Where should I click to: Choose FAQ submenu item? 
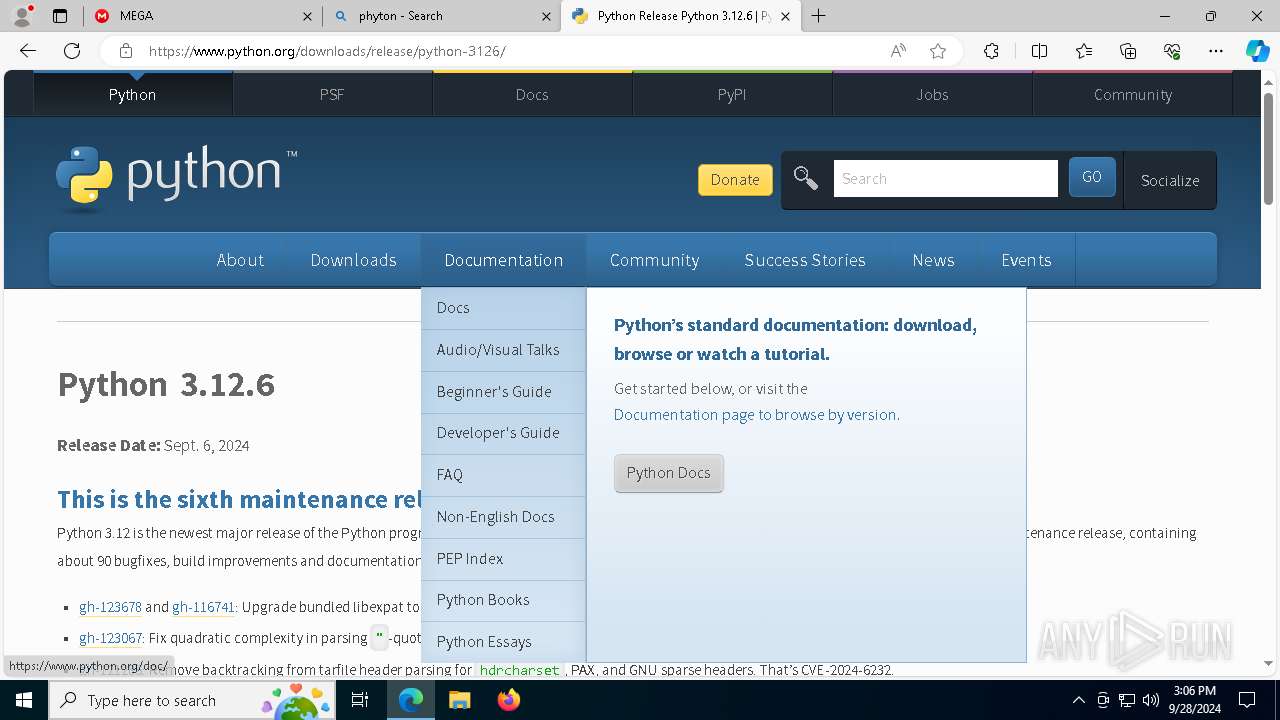pyautogui.click(x=504, y=475)
